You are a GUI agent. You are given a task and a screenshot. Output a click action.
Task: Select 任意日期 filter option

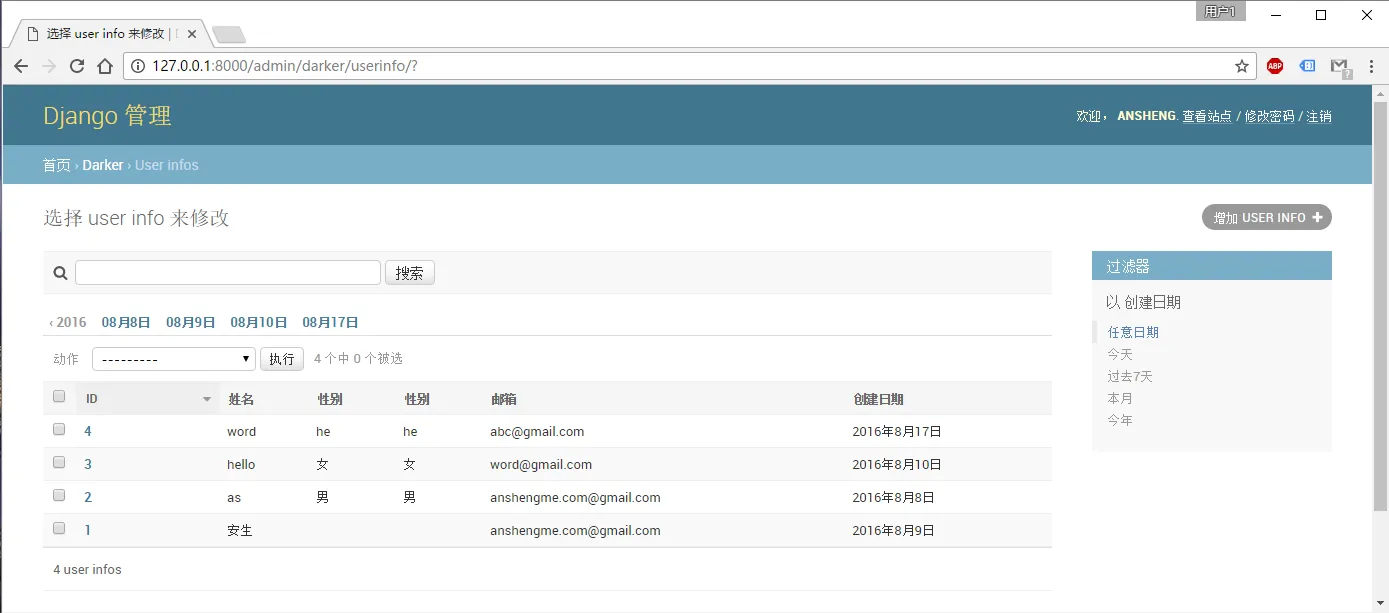(x=1133, y=332)
